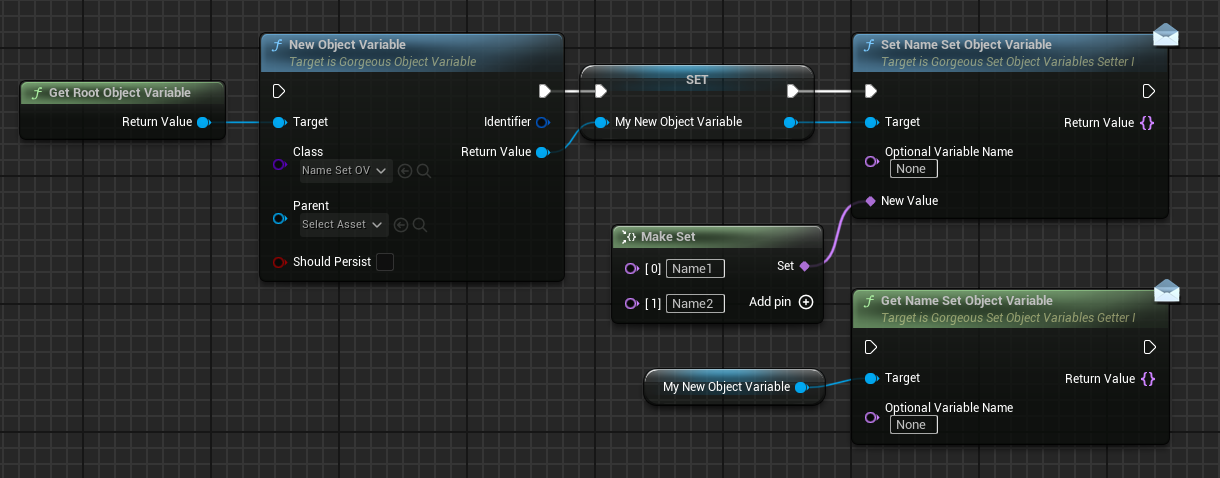Click the Name1 field in Make Set
Screen dimensions: 1220x478
[x=696, y=269]
